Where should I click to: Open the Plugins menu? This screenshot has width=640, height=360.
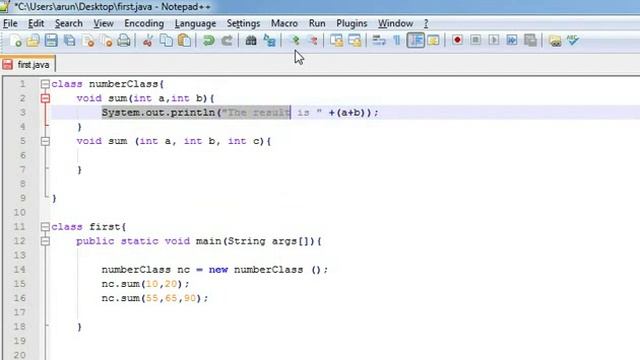[x=351, y=24]
